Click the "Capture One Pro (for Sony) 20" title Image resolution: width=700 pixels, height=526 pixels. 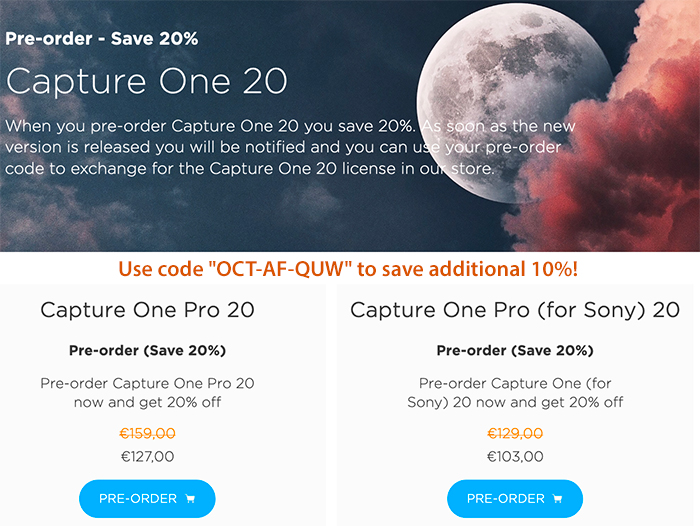[x=515, y=310]
